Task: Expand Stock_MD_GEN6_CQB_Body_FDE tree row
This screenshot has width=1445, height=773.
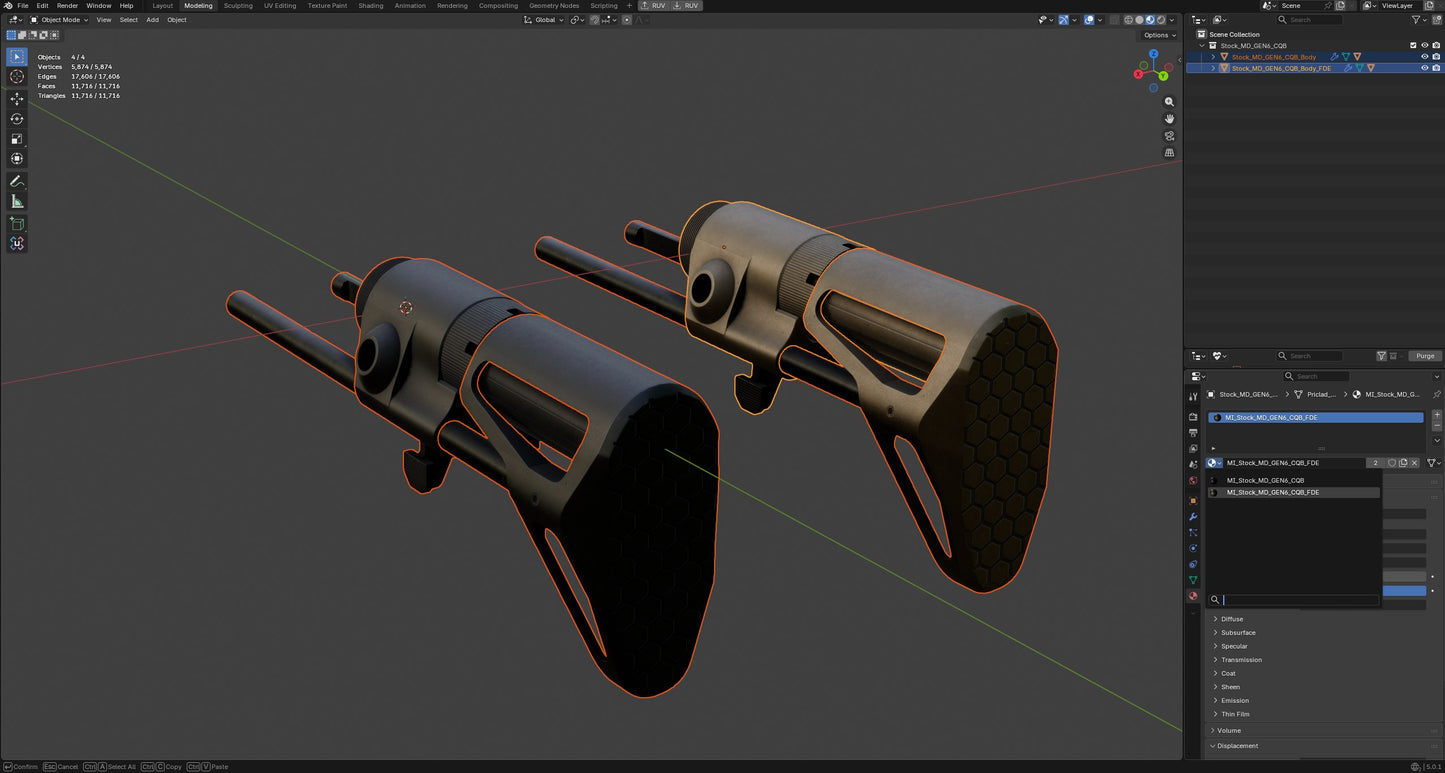Action: [1214, 68]
